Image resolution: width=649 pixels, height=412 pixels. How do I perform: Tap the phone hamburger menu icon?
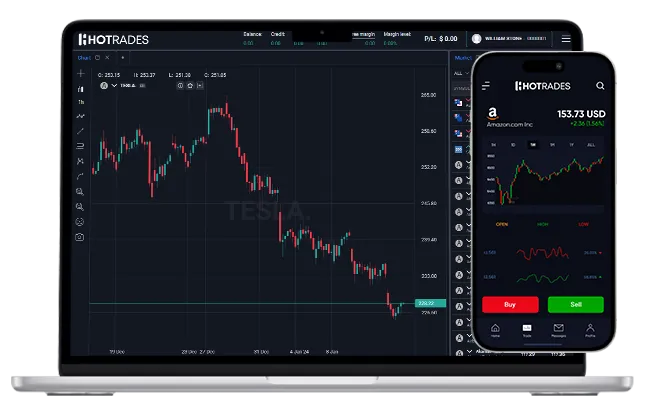coord(488,87)
